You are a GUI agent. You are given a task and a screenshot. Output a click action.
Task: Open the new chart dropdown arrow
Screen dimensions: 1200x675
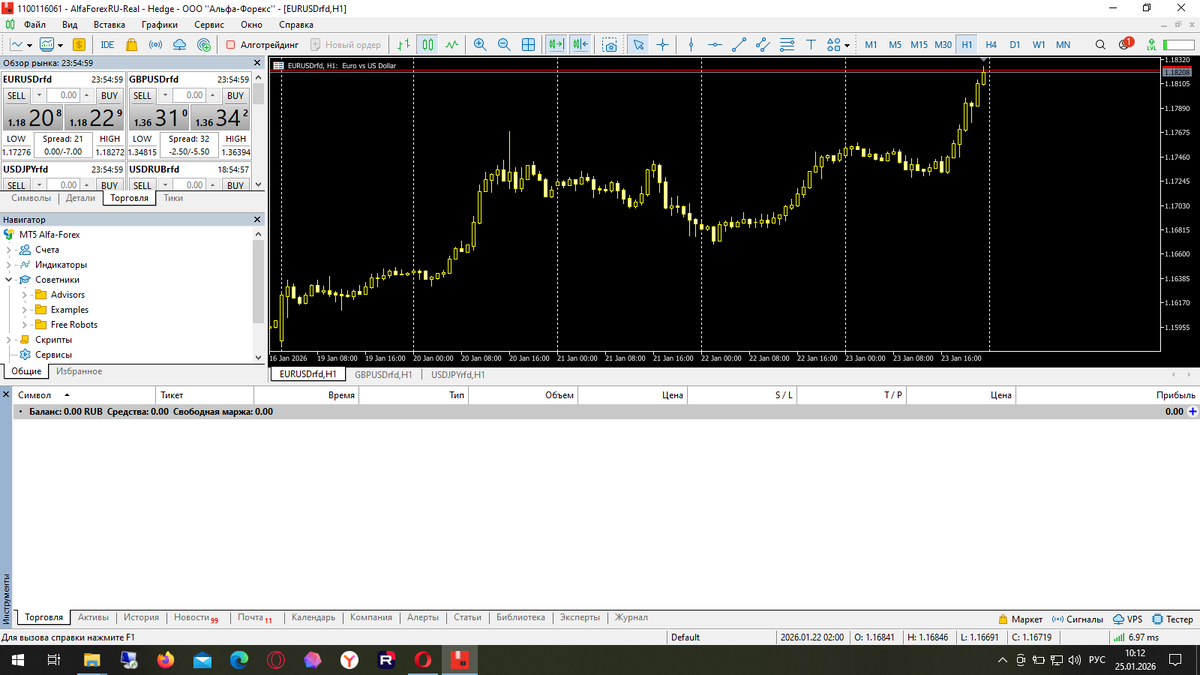pyautogui.click(x=30, y=45)
